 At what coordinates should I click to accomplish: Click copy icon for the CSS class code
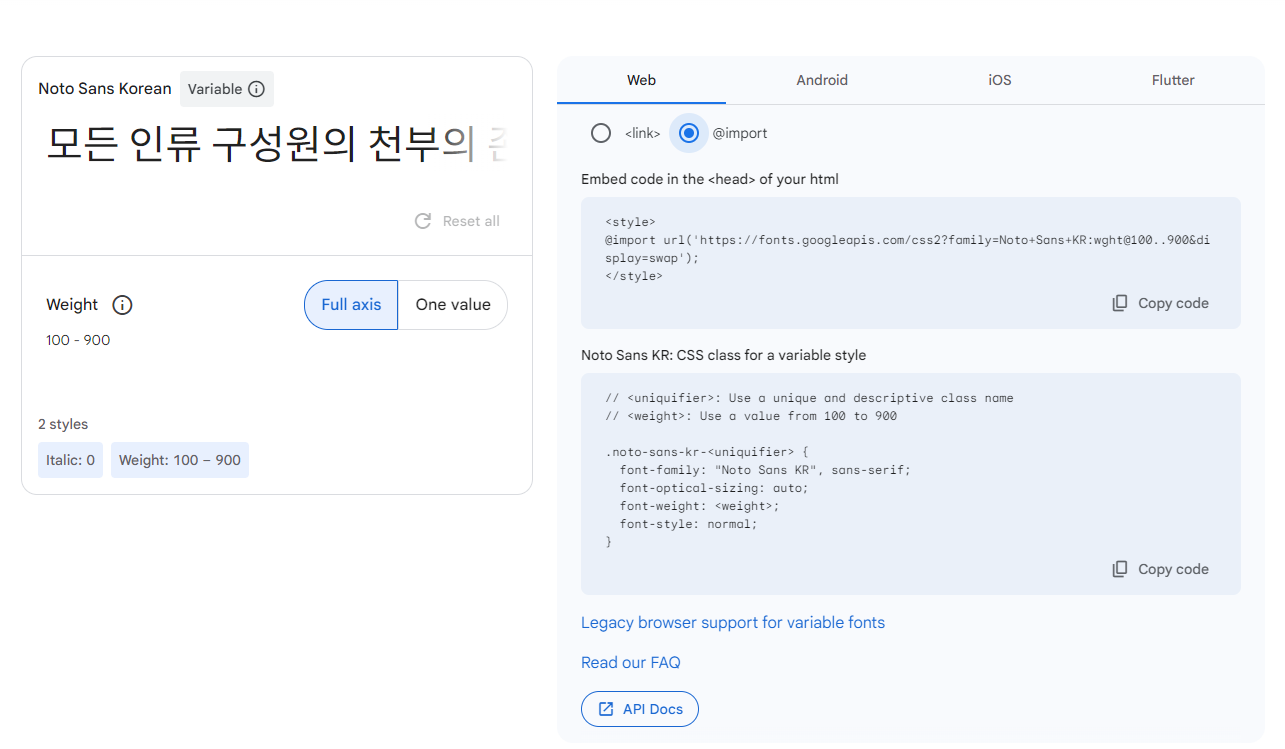point(1120,569)
